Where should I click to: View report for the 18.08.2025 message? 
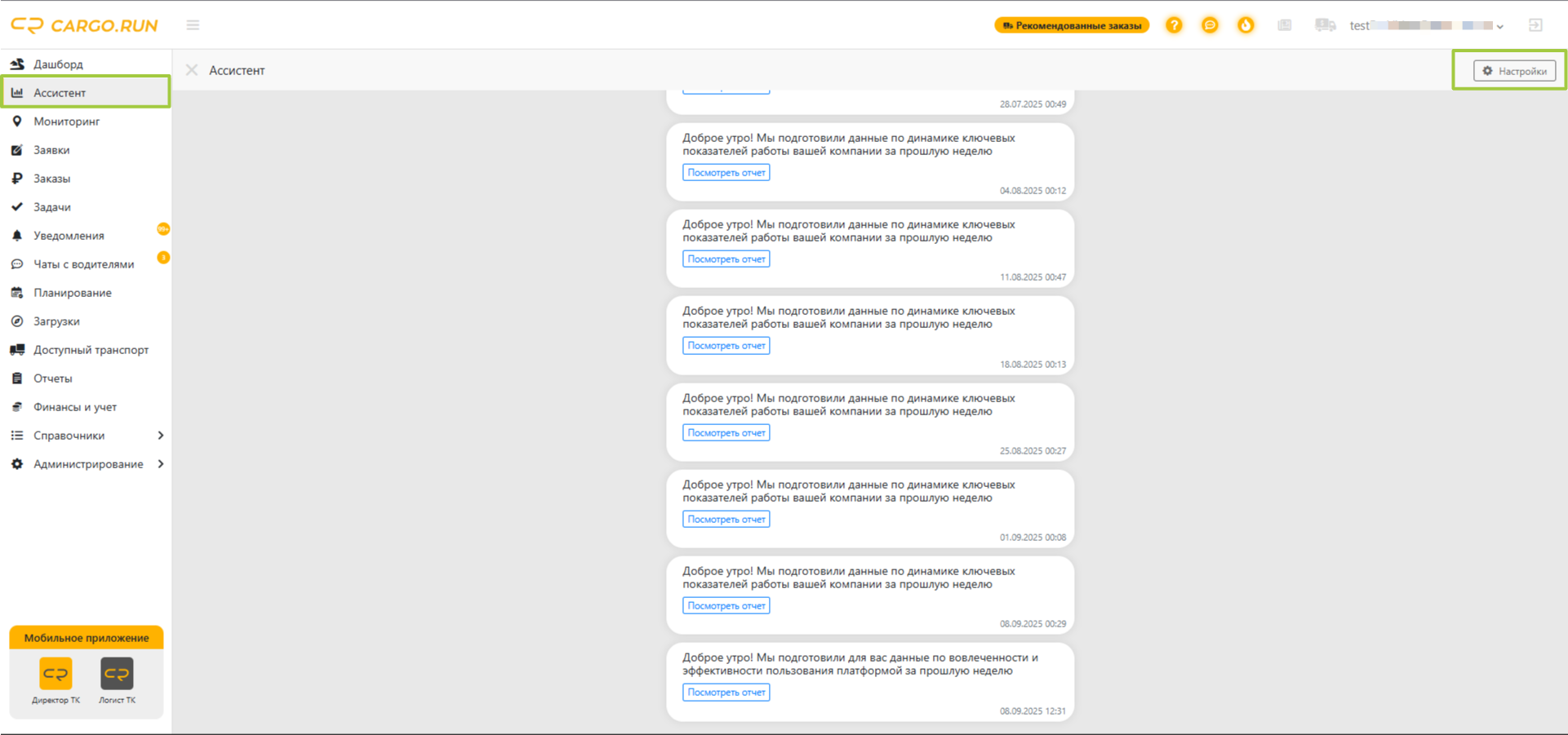(726, 345)
